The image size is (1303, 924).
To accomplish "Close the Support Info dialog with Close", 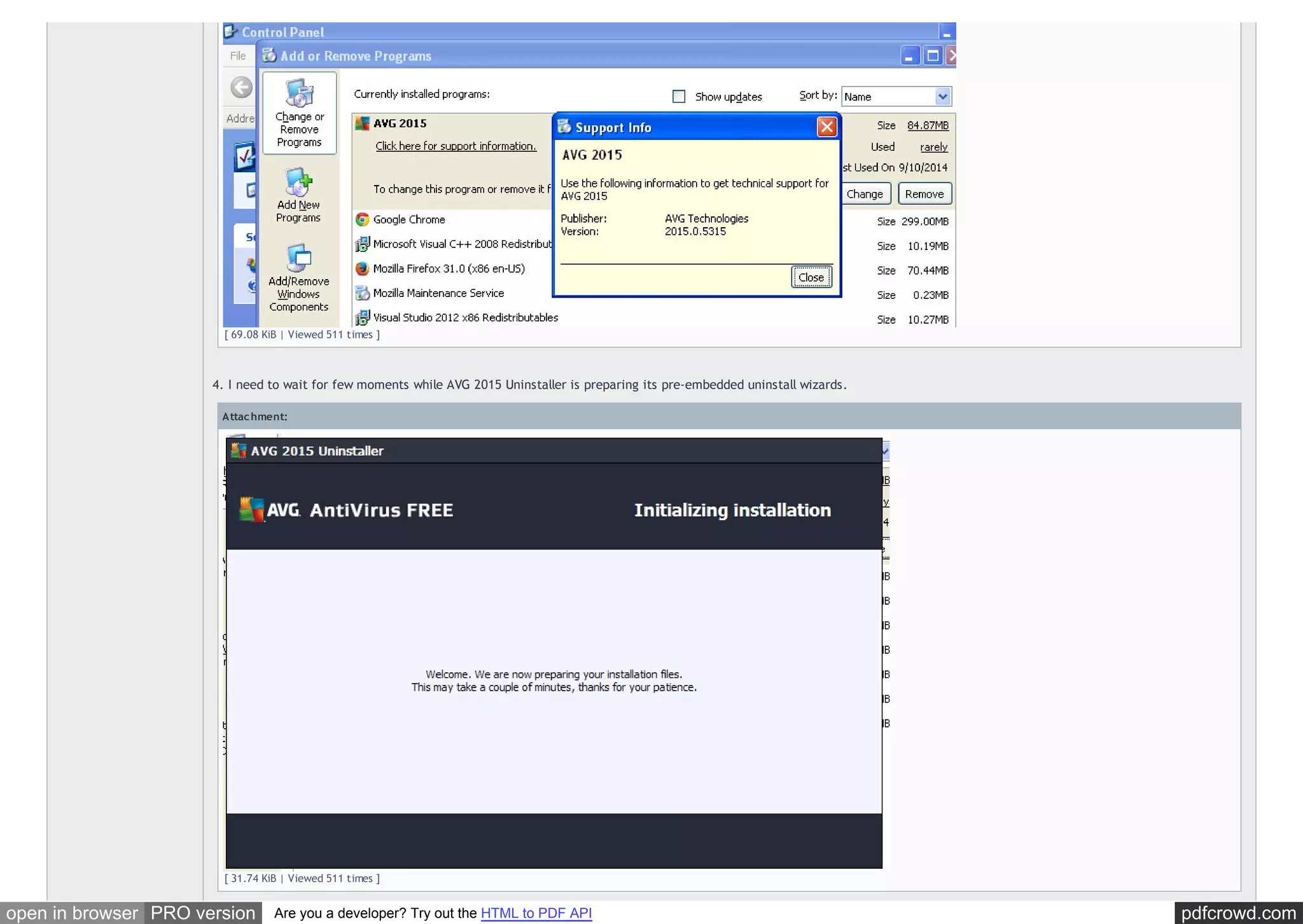I will click(811, 277).
